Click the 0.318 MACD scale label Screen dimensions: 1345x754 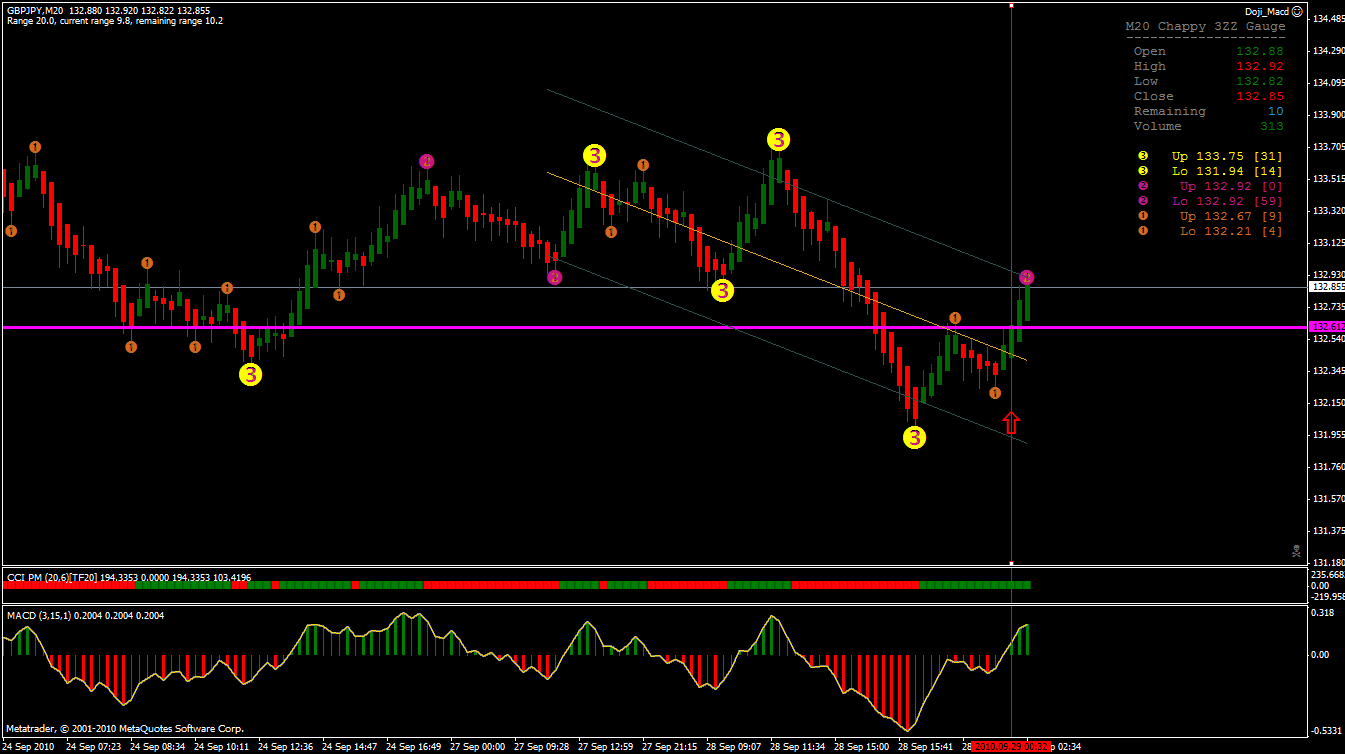coord(1325,614)
